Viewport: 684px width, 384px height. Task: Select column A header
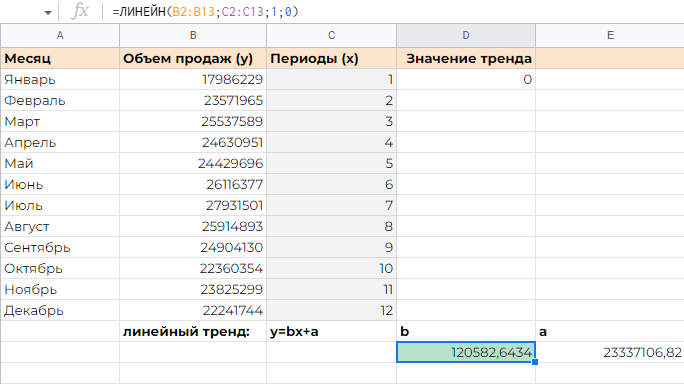click(x=60, y=35)
